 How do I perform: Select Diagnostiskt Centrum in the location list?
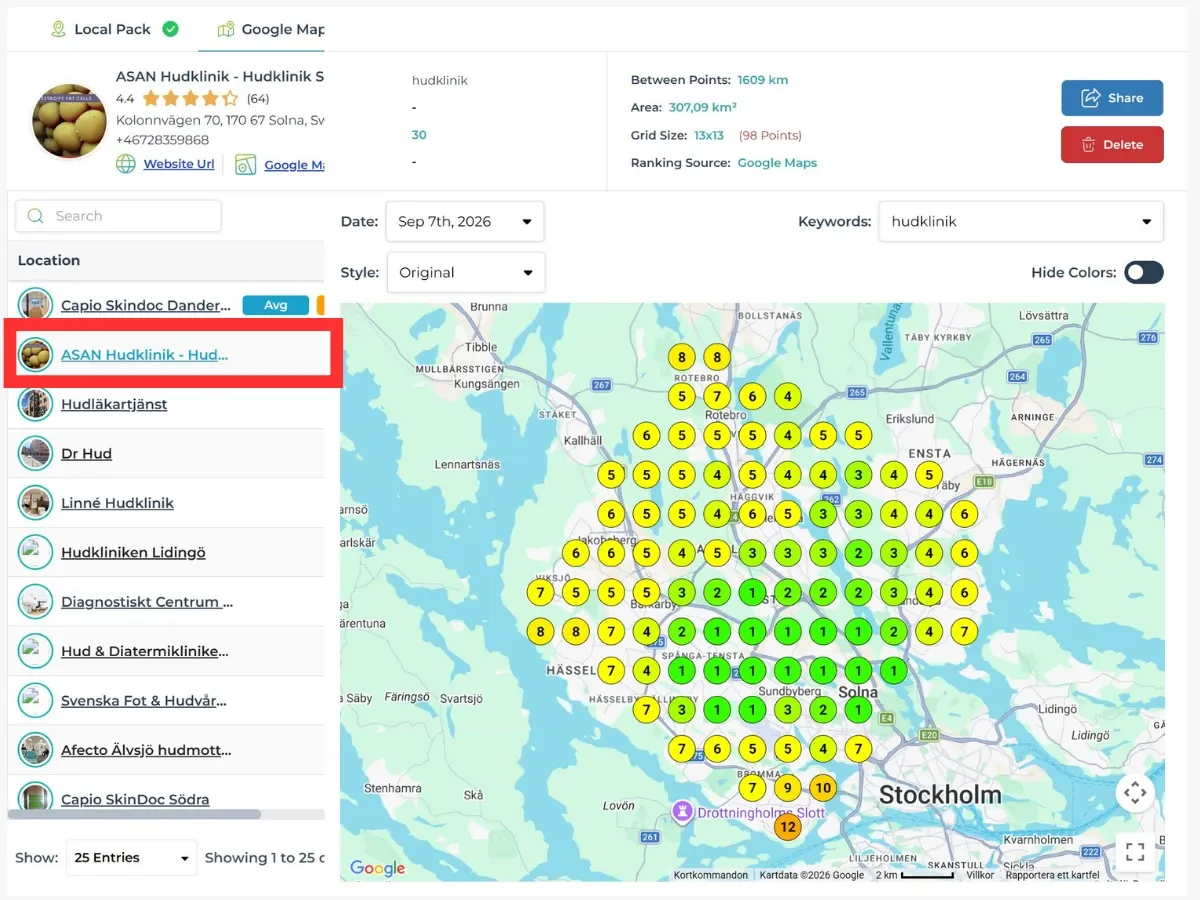click(147, 602)
